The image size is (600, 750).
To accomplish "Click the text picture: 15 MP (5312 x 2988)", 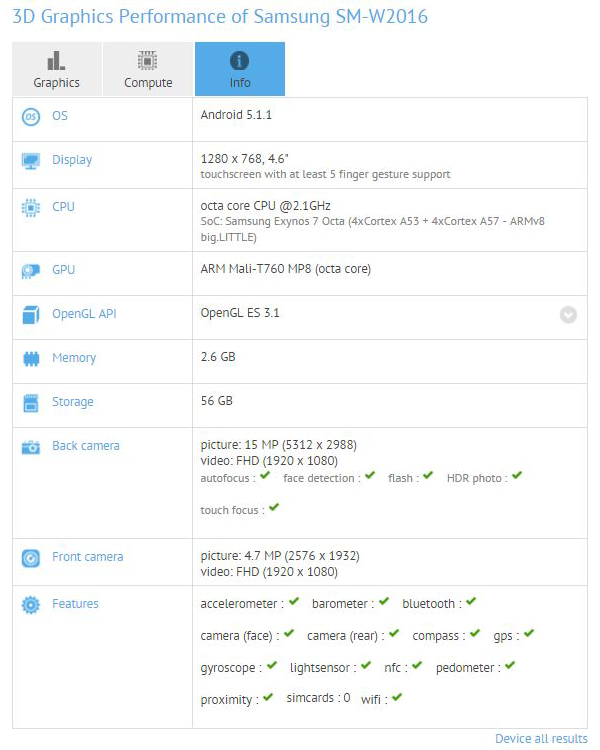I will 278,445.
